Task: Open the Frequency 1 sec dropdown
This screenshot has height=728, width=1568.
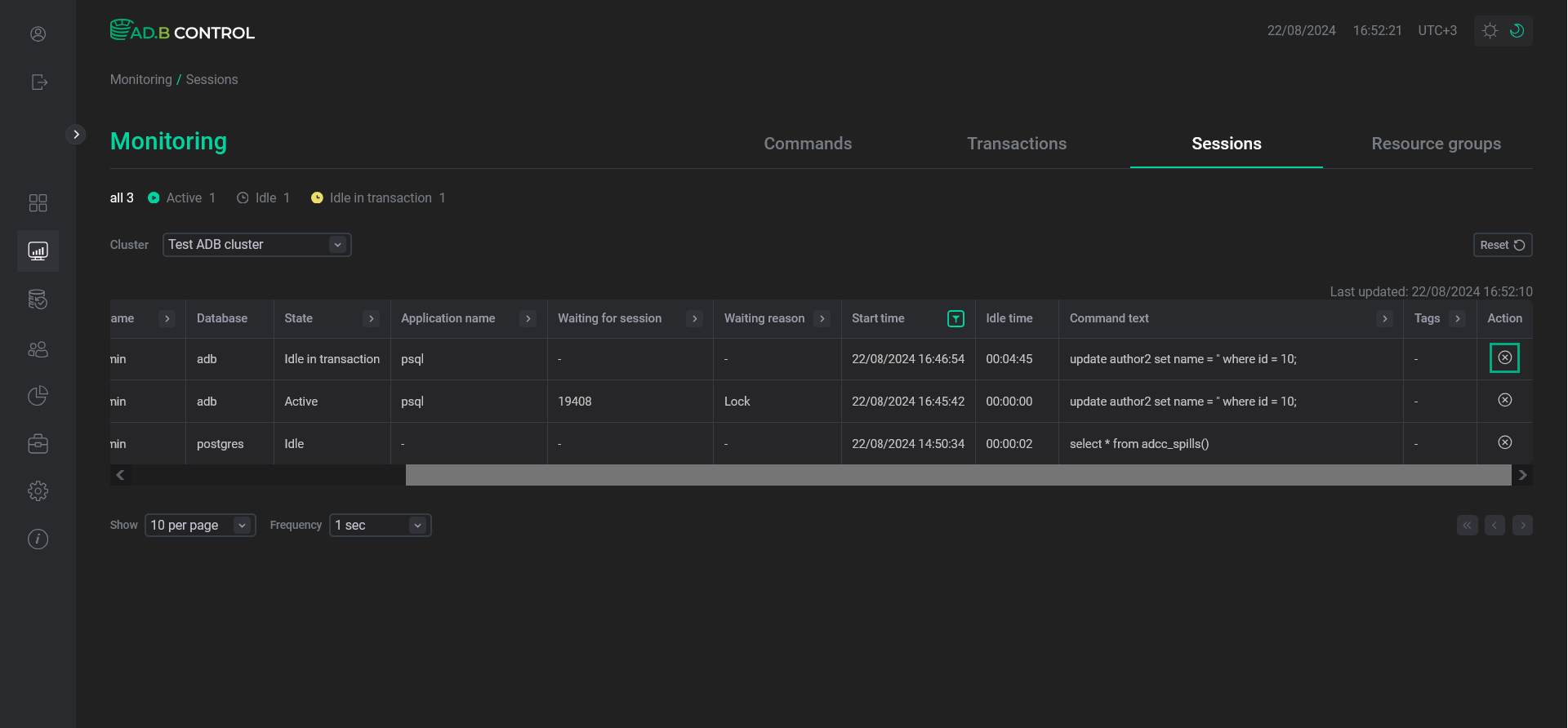Action: click(x=380, y=525)
